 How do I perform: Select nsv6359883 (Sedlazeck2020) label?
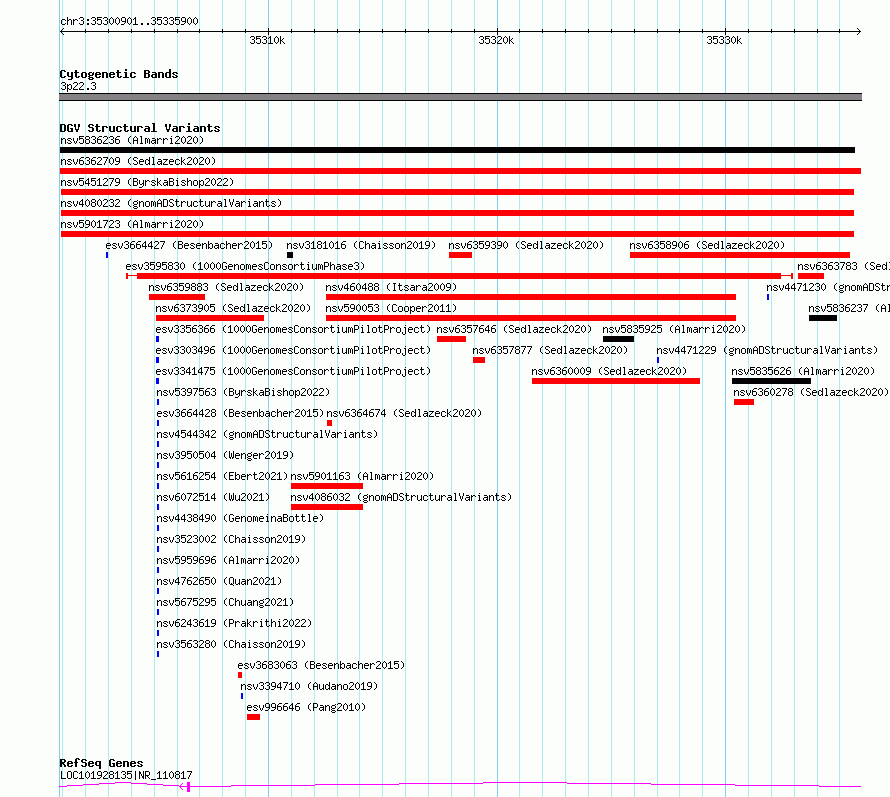coord(226,287)
